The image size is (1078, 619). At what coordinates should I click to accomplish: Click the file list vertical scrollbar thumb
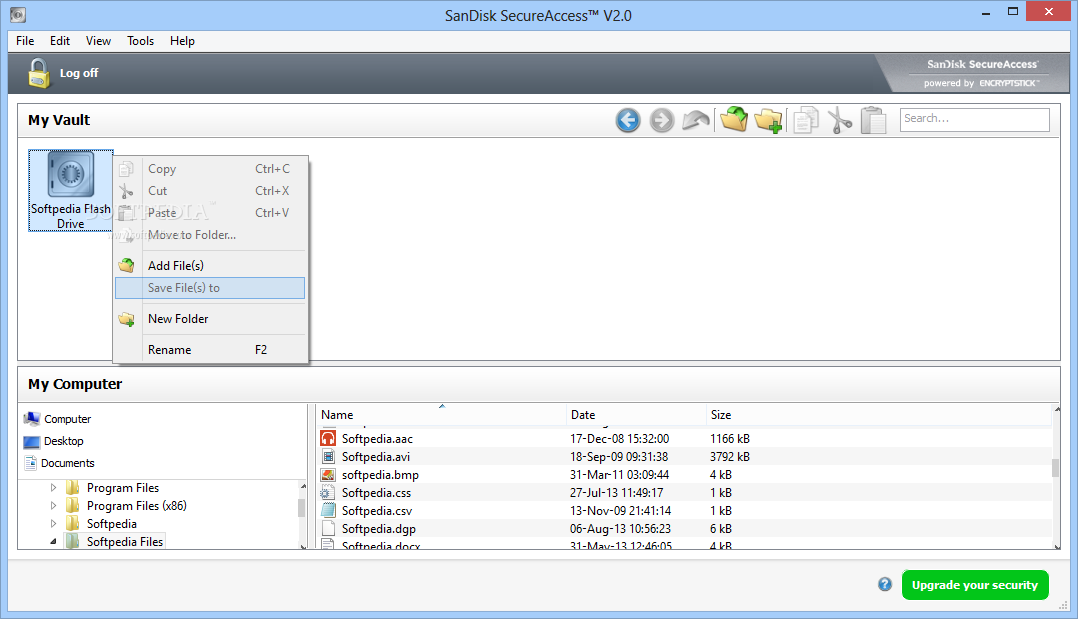pos(1055,468)
